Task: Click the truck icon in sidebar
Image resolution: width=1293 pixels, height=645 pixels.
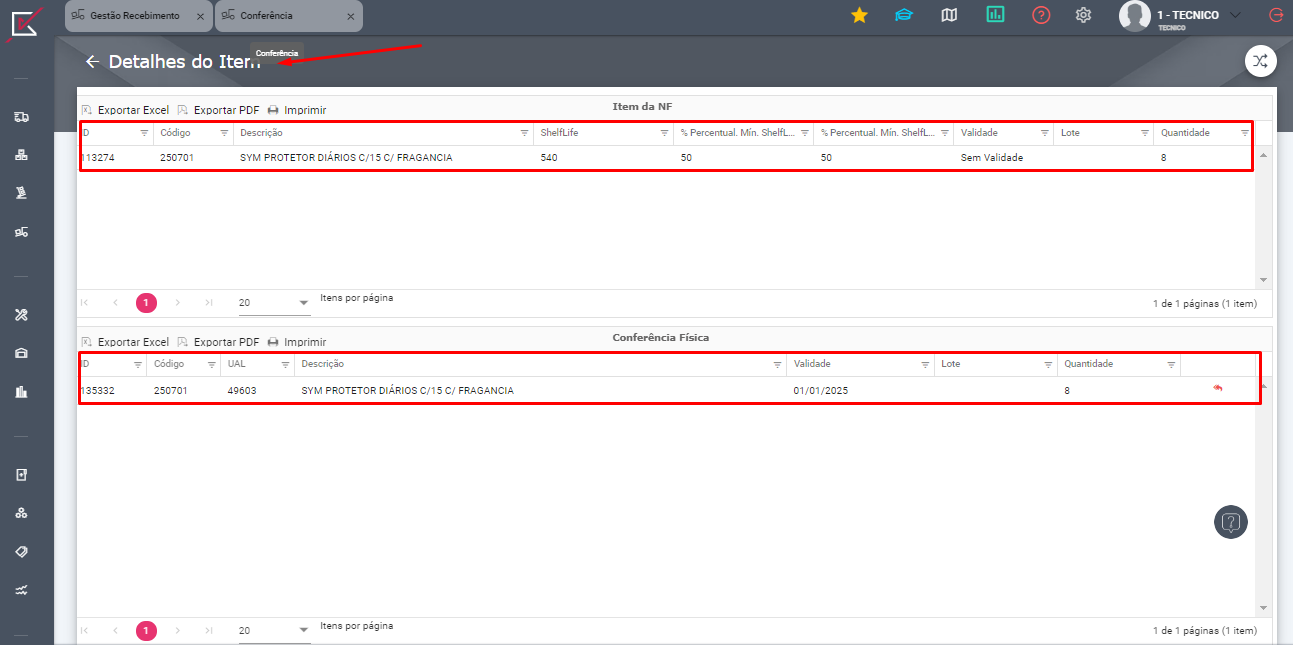Action: (x=21, y=117)
